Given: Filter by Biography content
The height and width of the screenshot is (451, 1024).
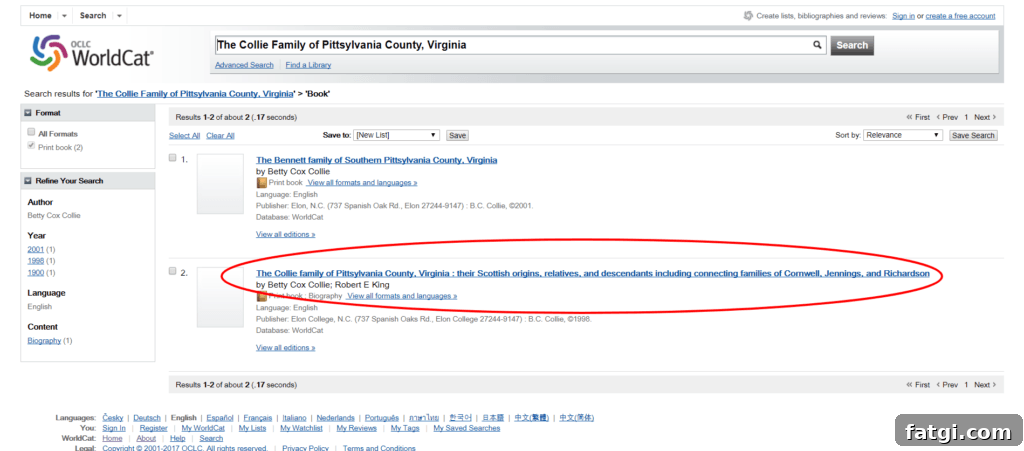Looking at the screenshot, I should click(44, 341).
